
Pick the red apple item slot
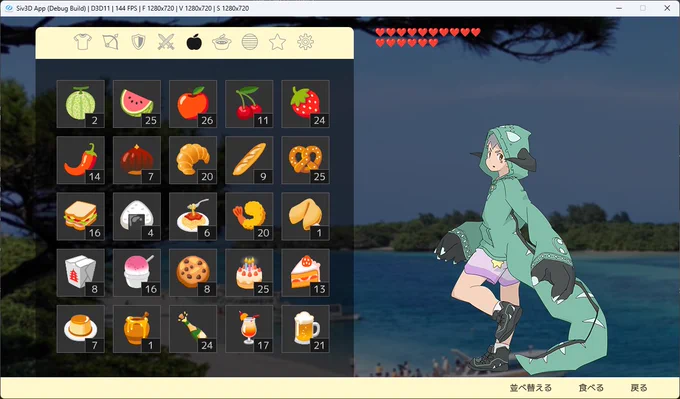pos(193,104)
